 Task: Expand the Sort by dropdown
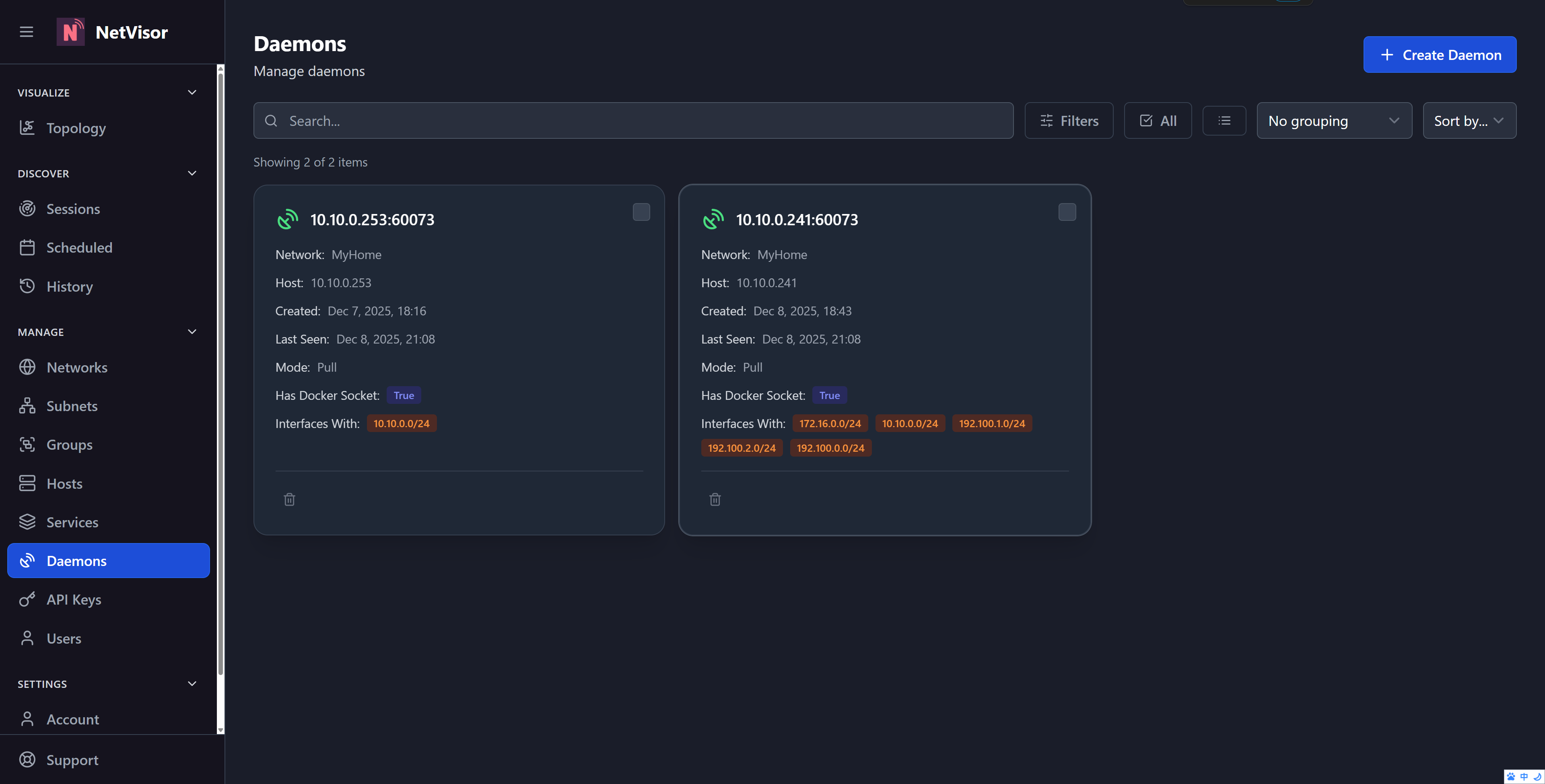tap(1469, 121)
